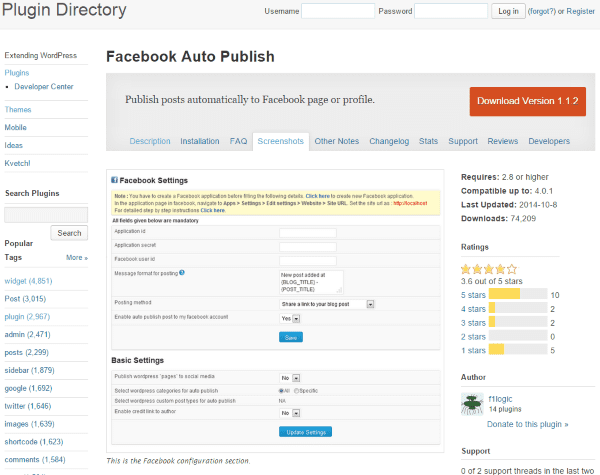Image resolution: width=600 pixels, height=475 pixels.
Task: Click the 3 stars rating link
Action: (473, 323)
